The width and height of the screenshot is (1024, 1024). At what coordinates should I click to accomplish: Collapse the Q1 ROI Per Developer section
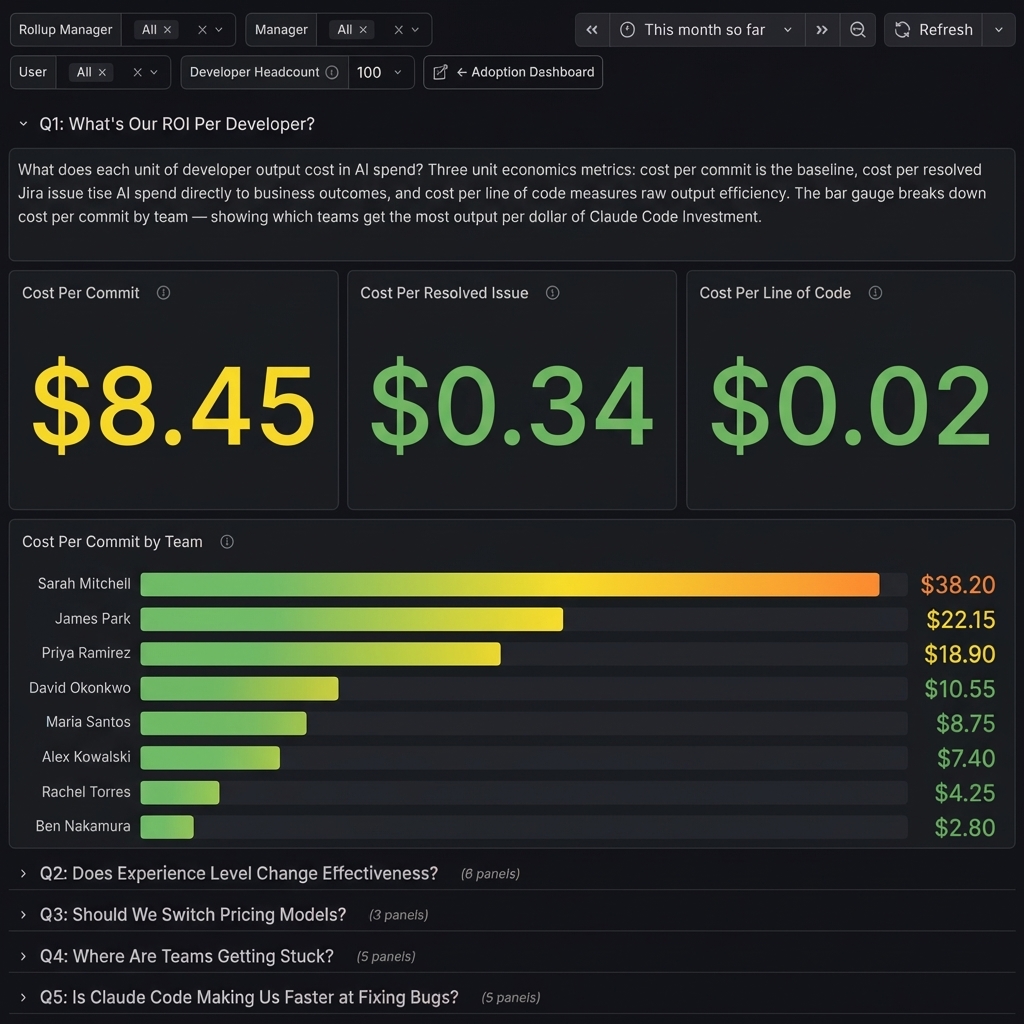(22, 123)
